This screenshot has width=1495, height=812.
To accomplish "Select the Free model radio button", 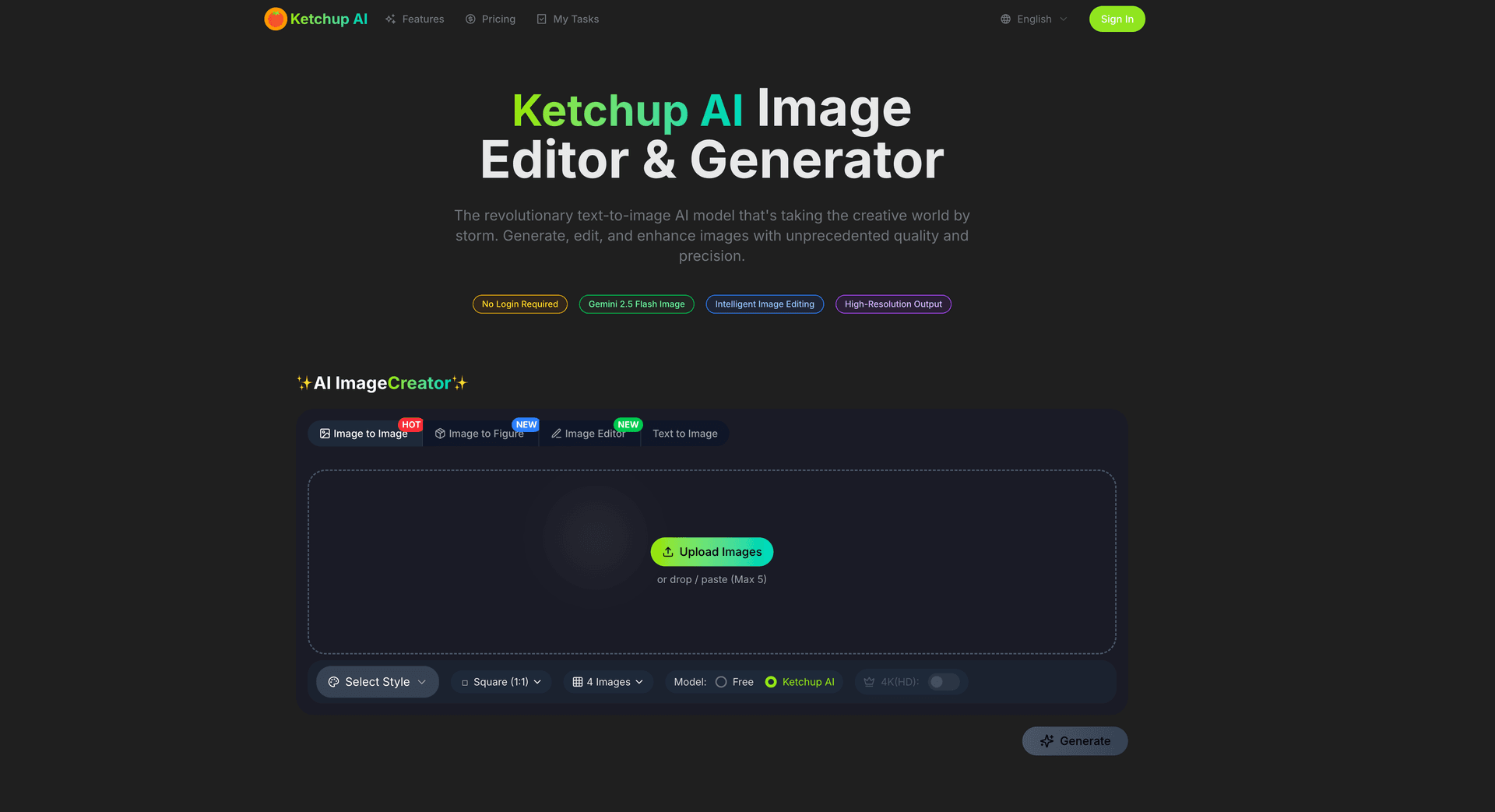I will pyautogui.click(x=720, y=681).
